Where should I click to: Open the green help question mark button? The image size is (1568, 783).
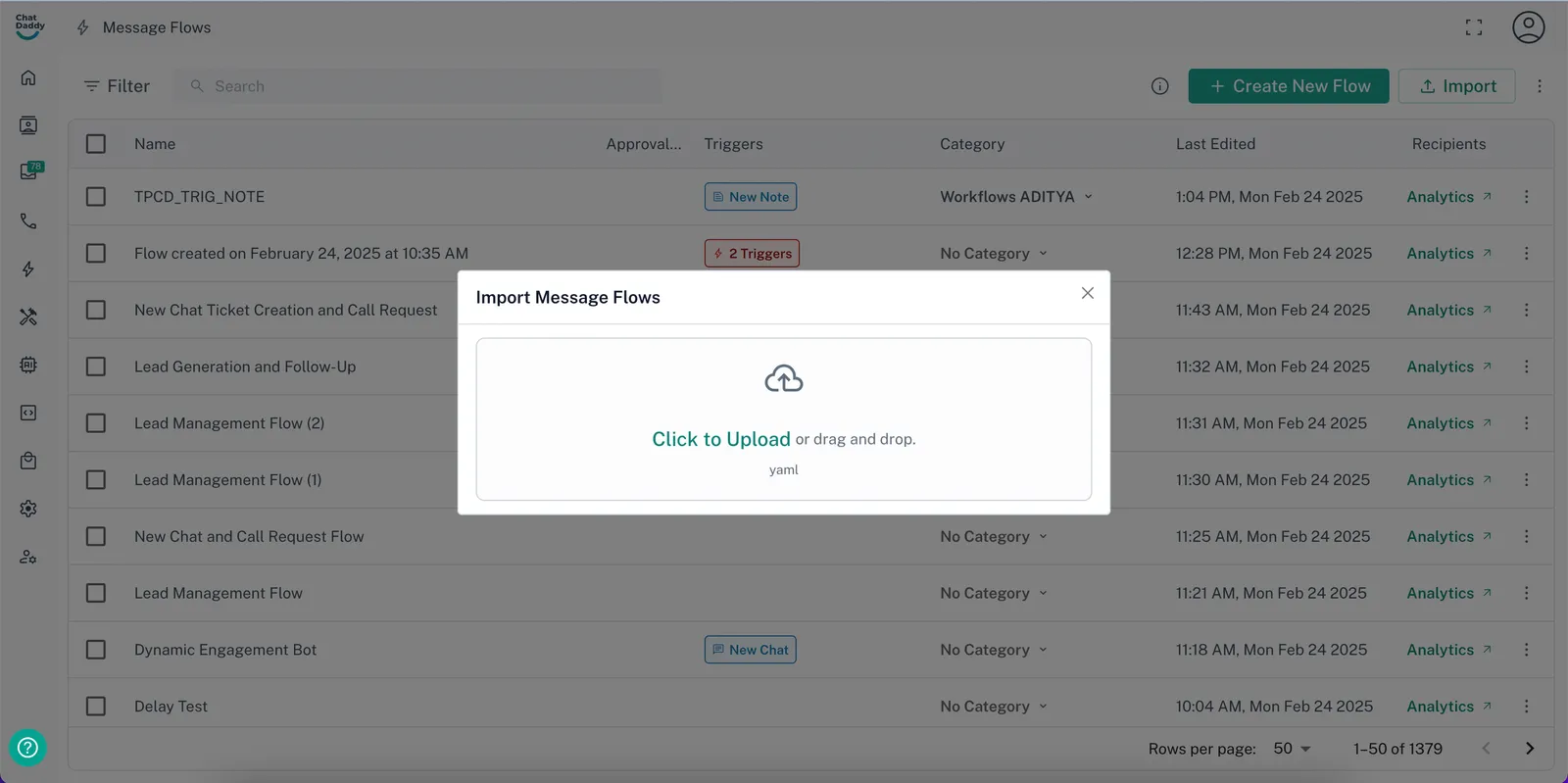[27, 748]
